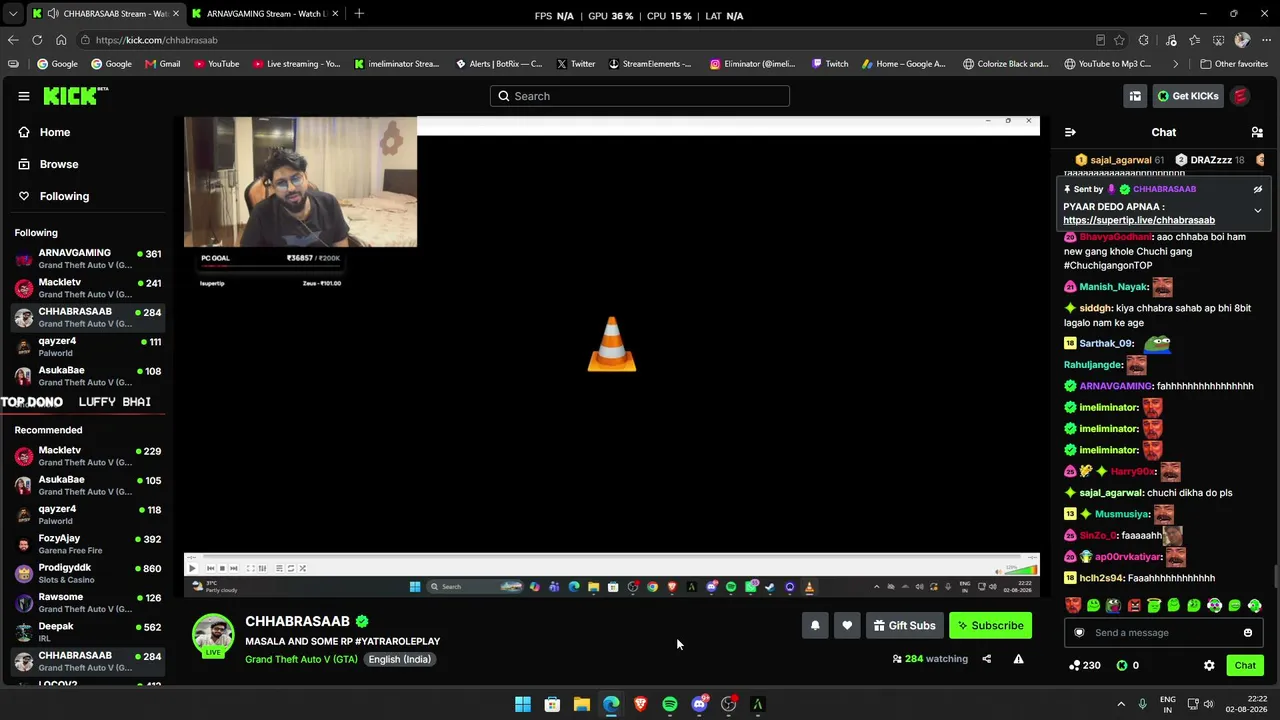Click the chat panel scrollbar
Image resolution: width=1280 pixels, height=720 pixels.
(x=1275, y=577)
